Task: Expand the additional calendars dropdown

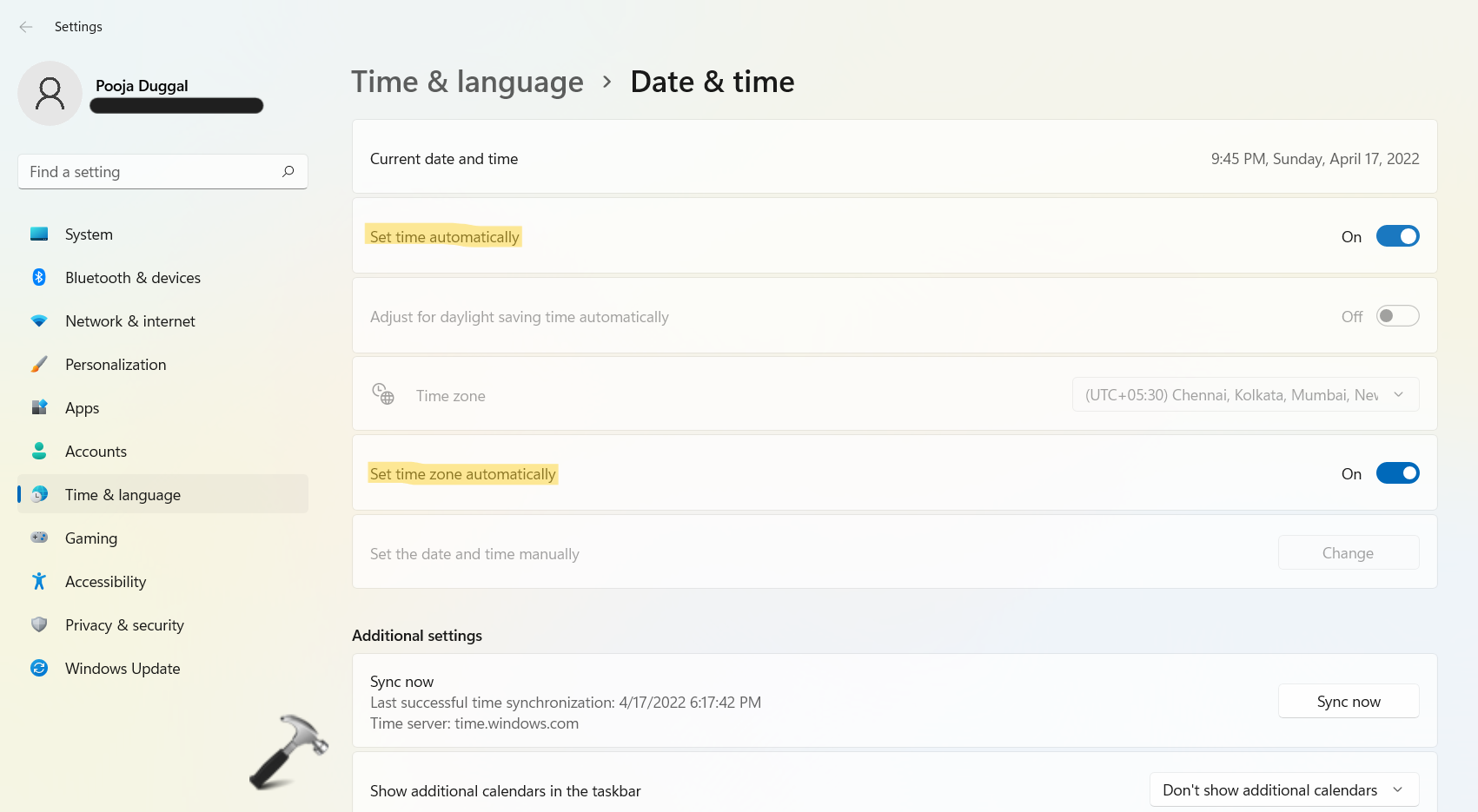Action: (1283, 790)
